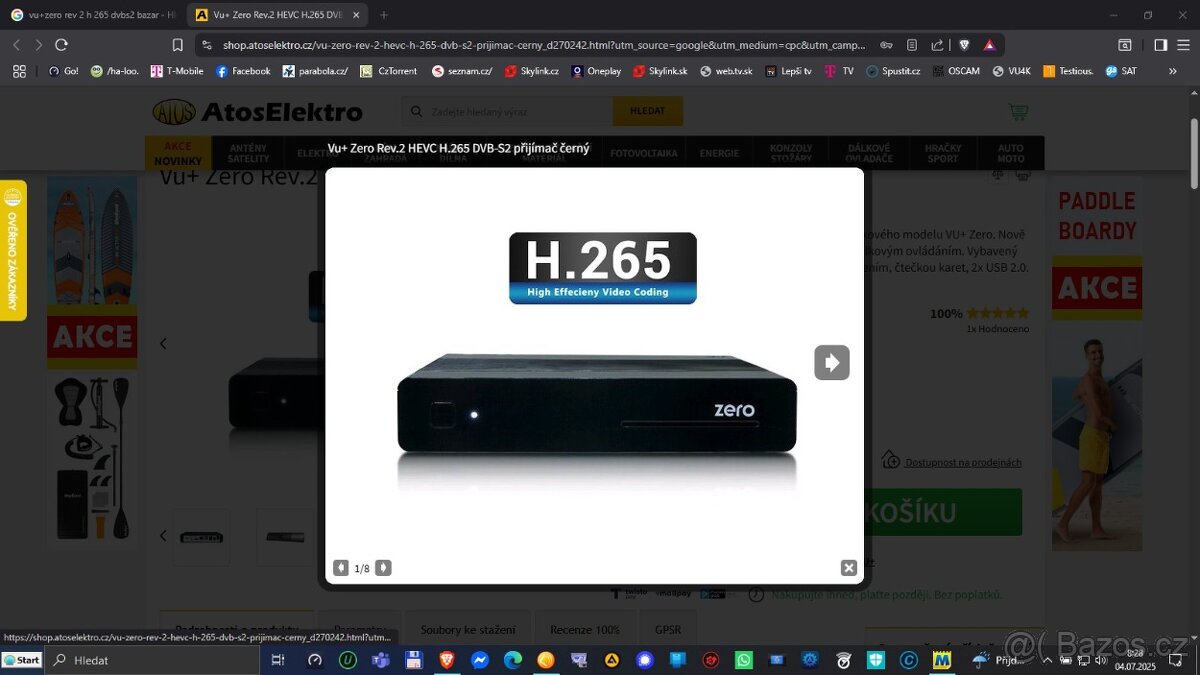1200x675 pixels.
Task: Open DÁLKOVÉ OVLADAČE menu category
Action: tap(869, 153)
